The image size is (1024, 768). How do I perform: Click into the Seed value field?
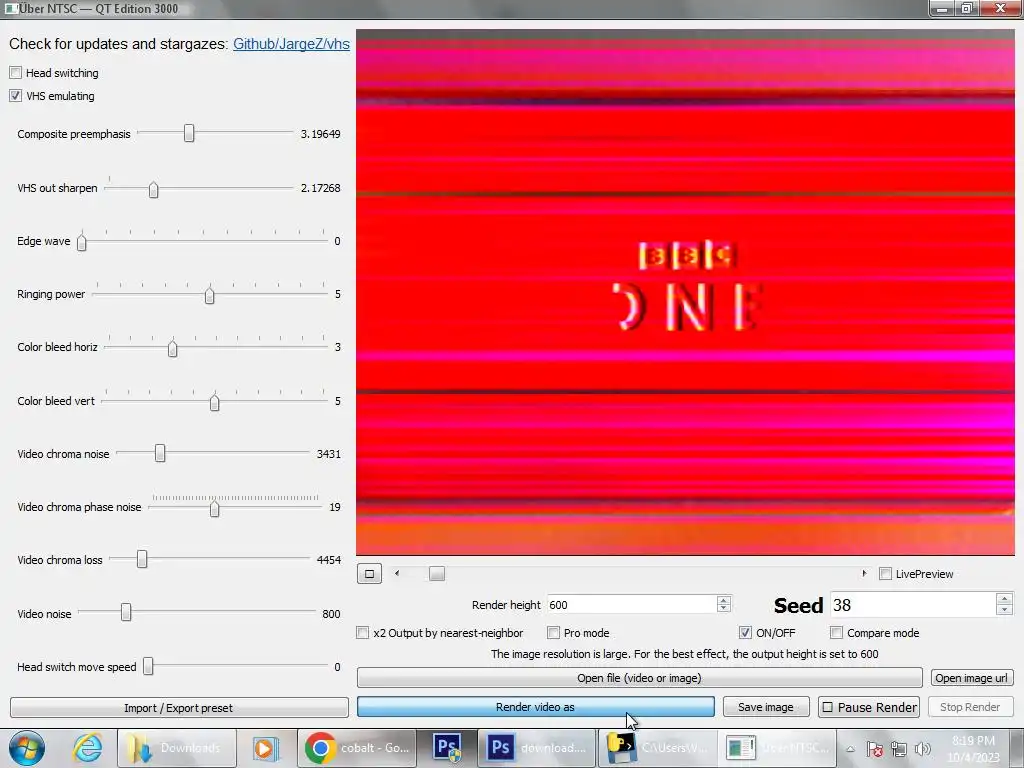tap(913, 605)
